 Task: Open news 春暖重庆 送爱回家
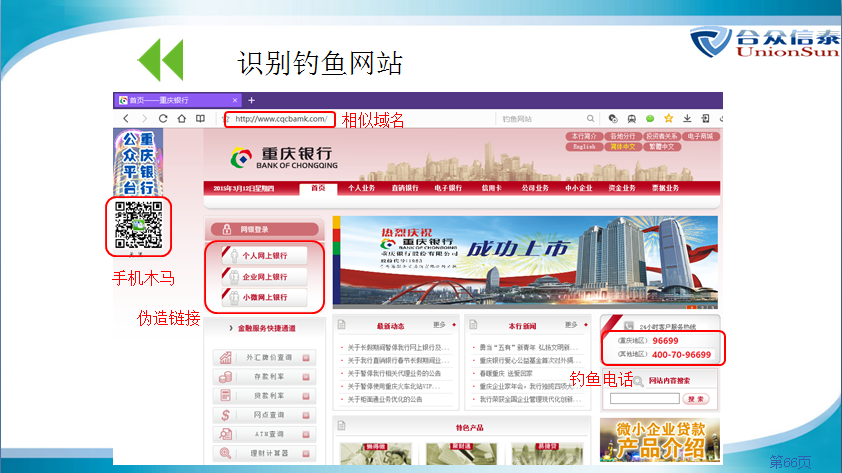point(506,373)
